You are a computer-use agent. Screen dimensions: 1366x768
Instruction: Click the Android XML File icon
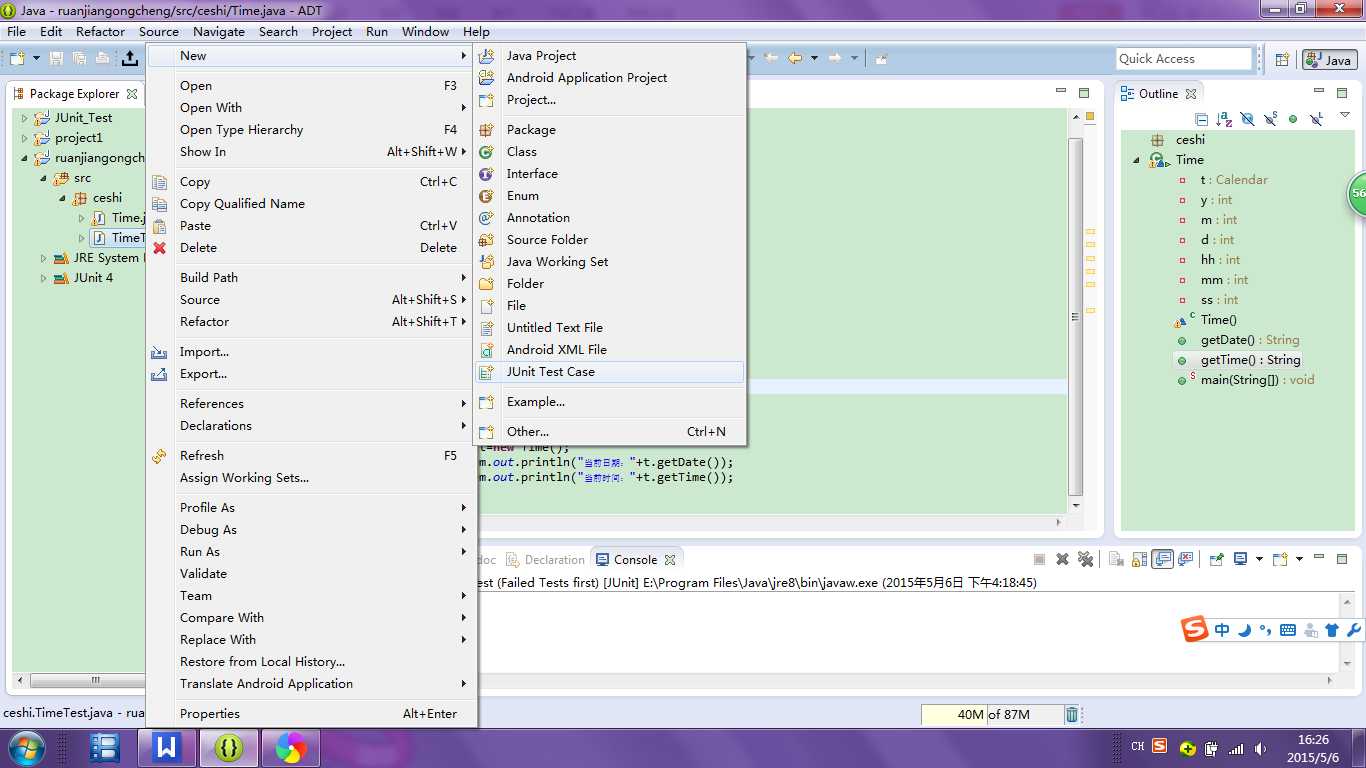point(487,350)
